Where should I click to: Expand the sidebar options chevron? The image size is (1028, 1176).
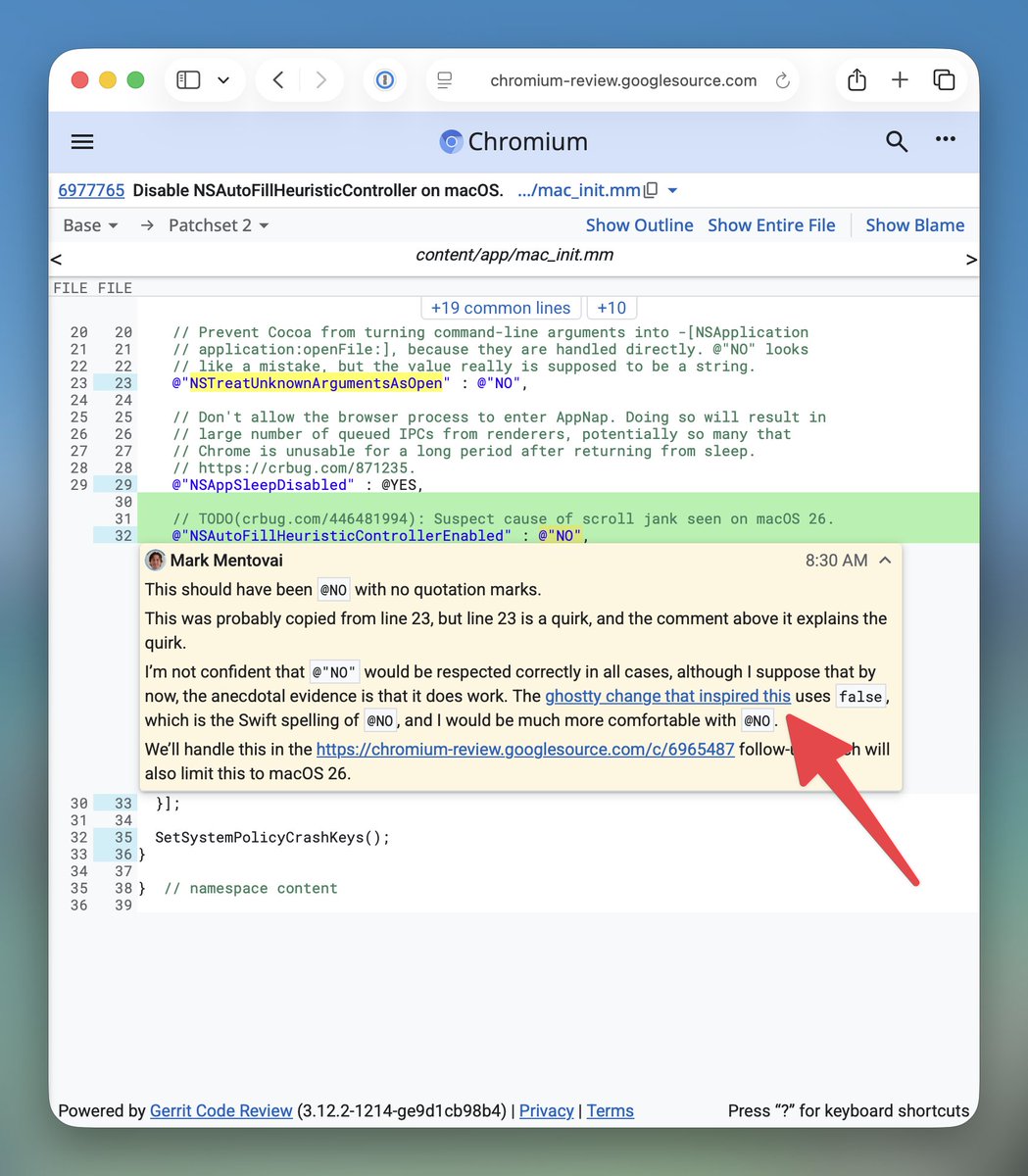pos(223,80)
